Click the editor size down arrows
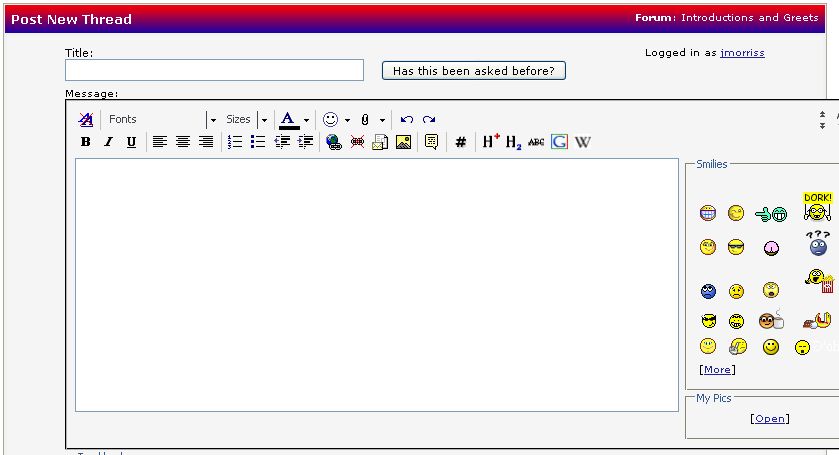 pos(822,125)
